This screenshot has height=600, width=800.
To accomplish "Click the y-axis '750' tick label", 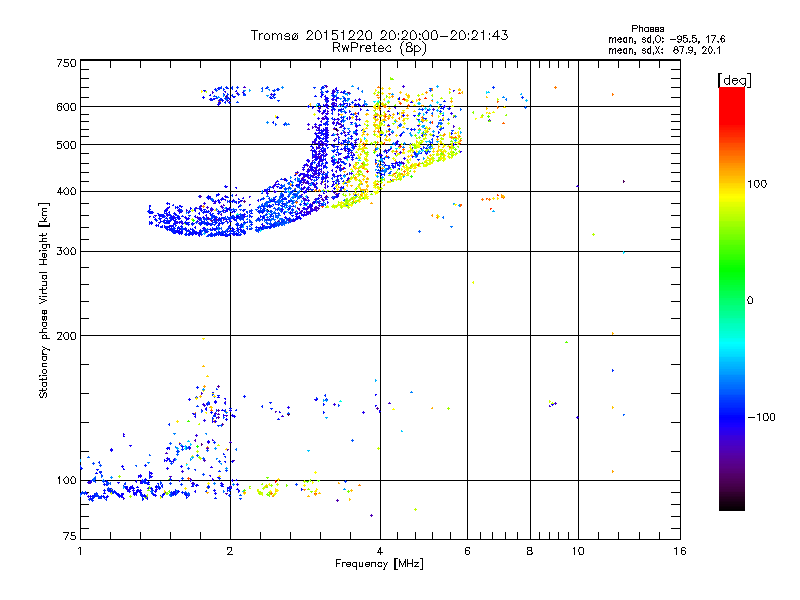I will pos(66,63).
